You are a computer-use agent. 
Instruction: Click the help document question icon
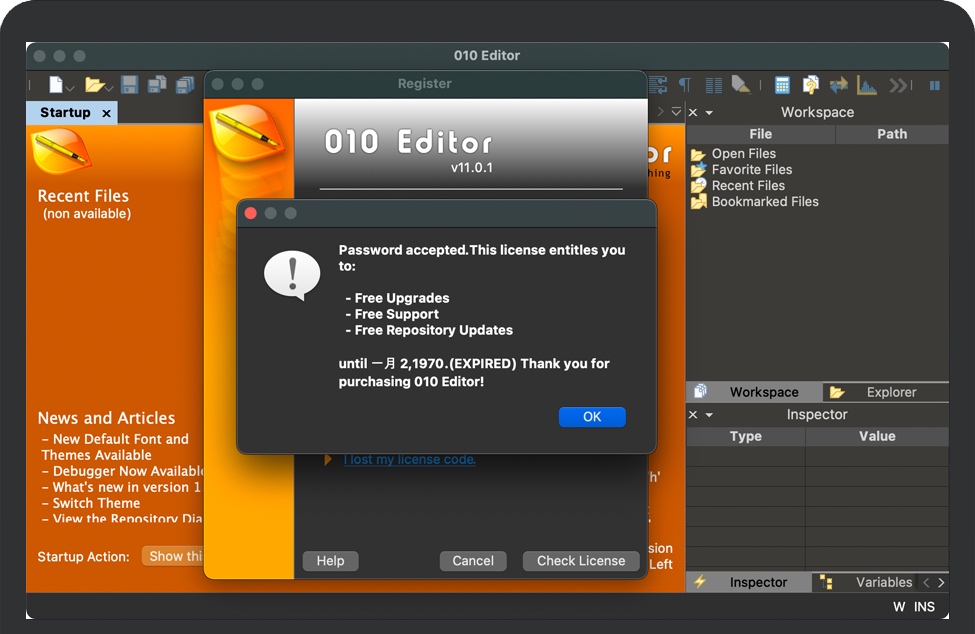click(x=810, y=85)
